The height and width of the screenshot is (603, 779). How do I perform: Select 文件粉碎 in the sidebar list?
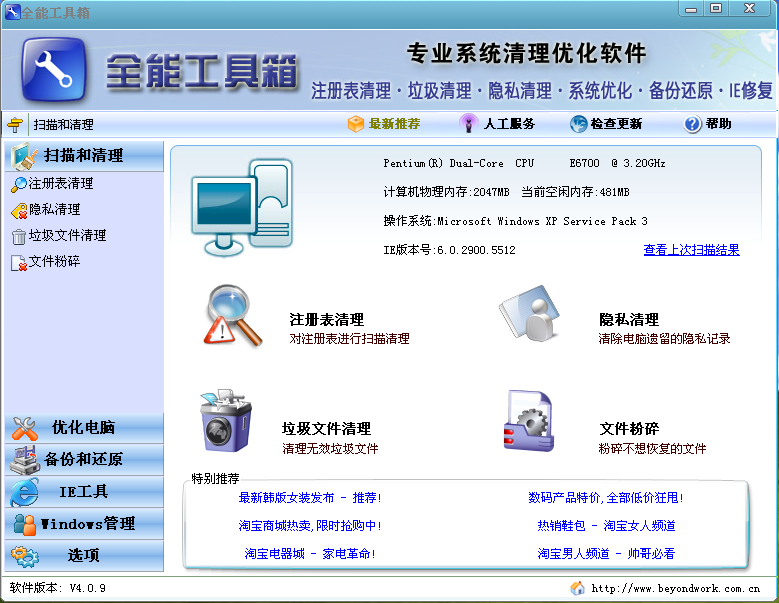(54, 261)
